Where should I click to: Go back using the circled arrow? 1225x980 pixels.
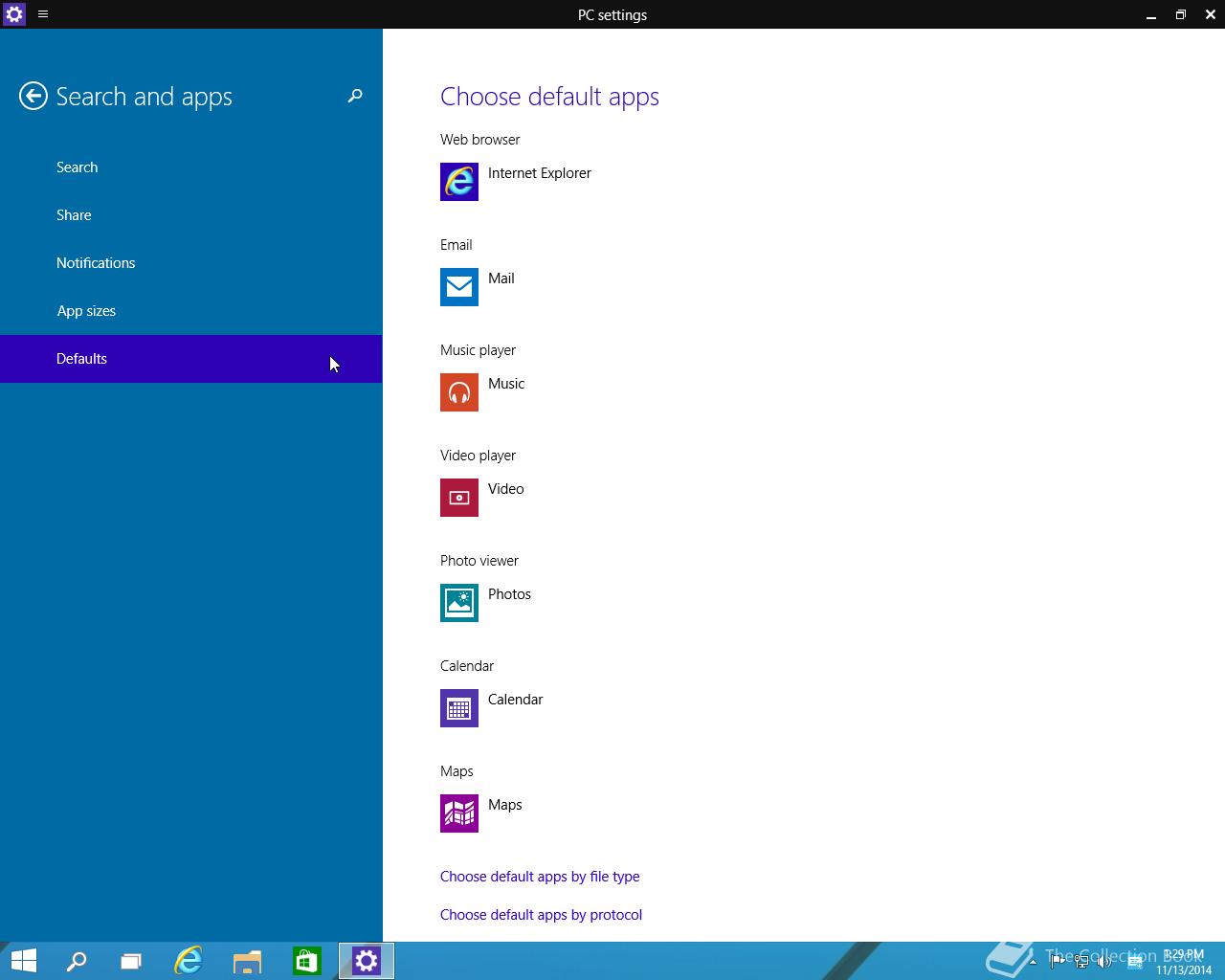[33, 96]
